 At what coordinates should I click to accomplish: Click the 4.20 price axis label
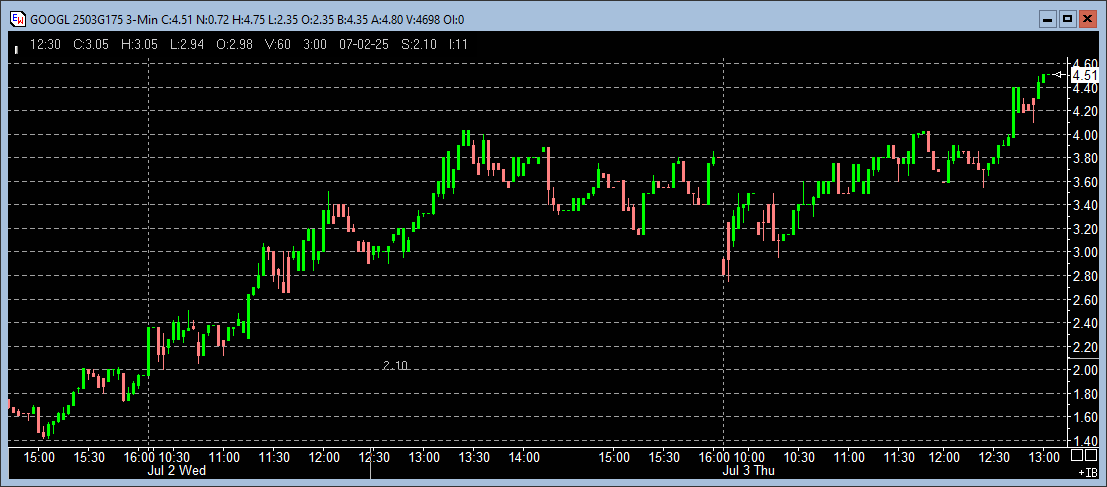point(1084,112)
